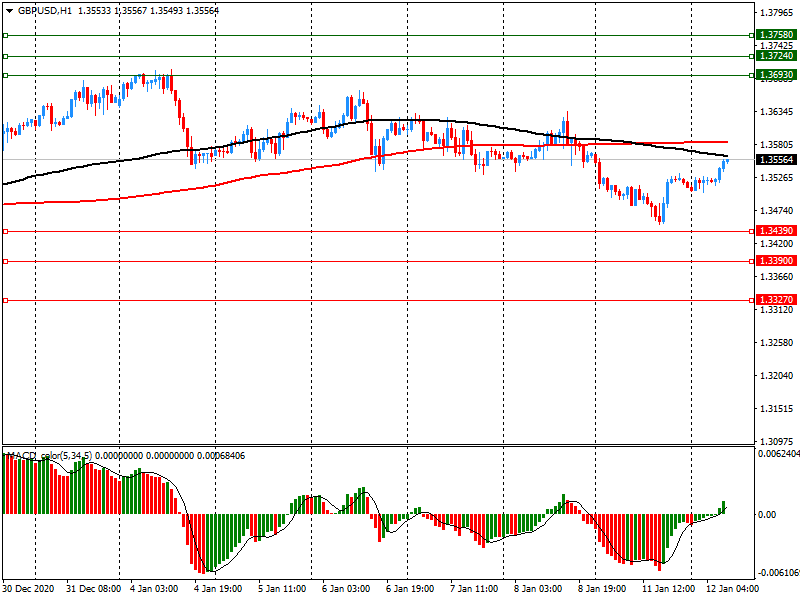Click the 1.37240 green price label
This screenshot has width=800, height=600.
tap(776, 56)
